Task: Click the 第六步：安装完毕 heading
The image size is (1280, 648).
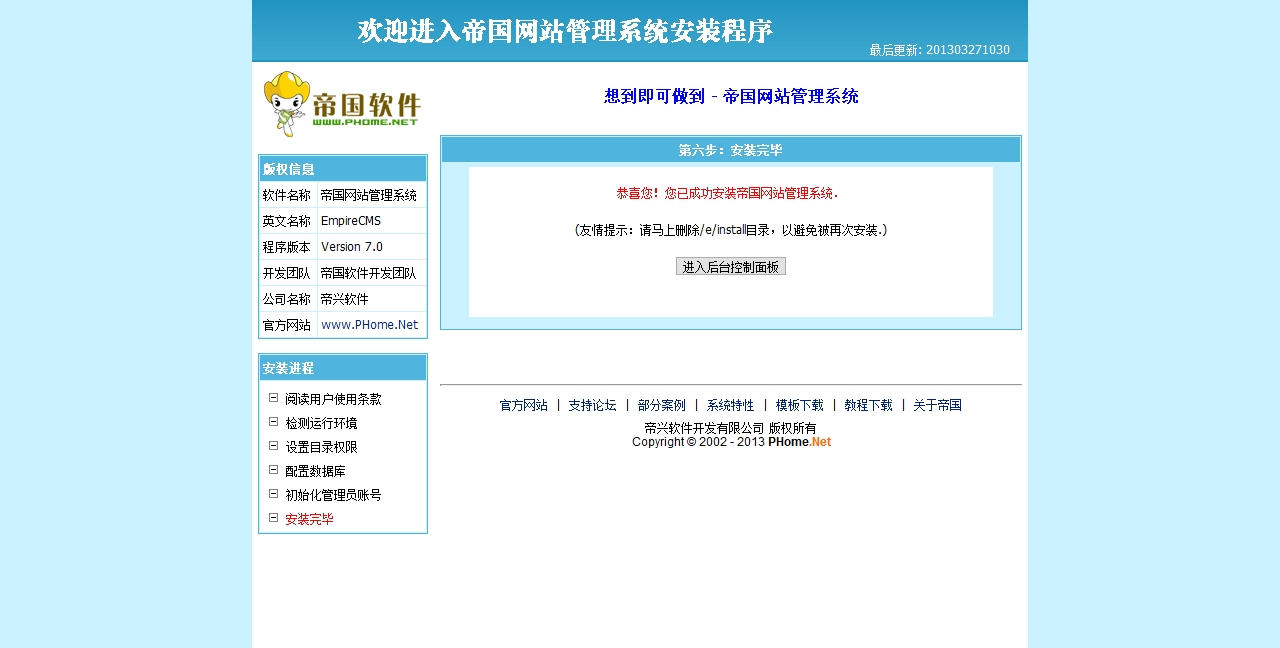Action: pos(731,150)
